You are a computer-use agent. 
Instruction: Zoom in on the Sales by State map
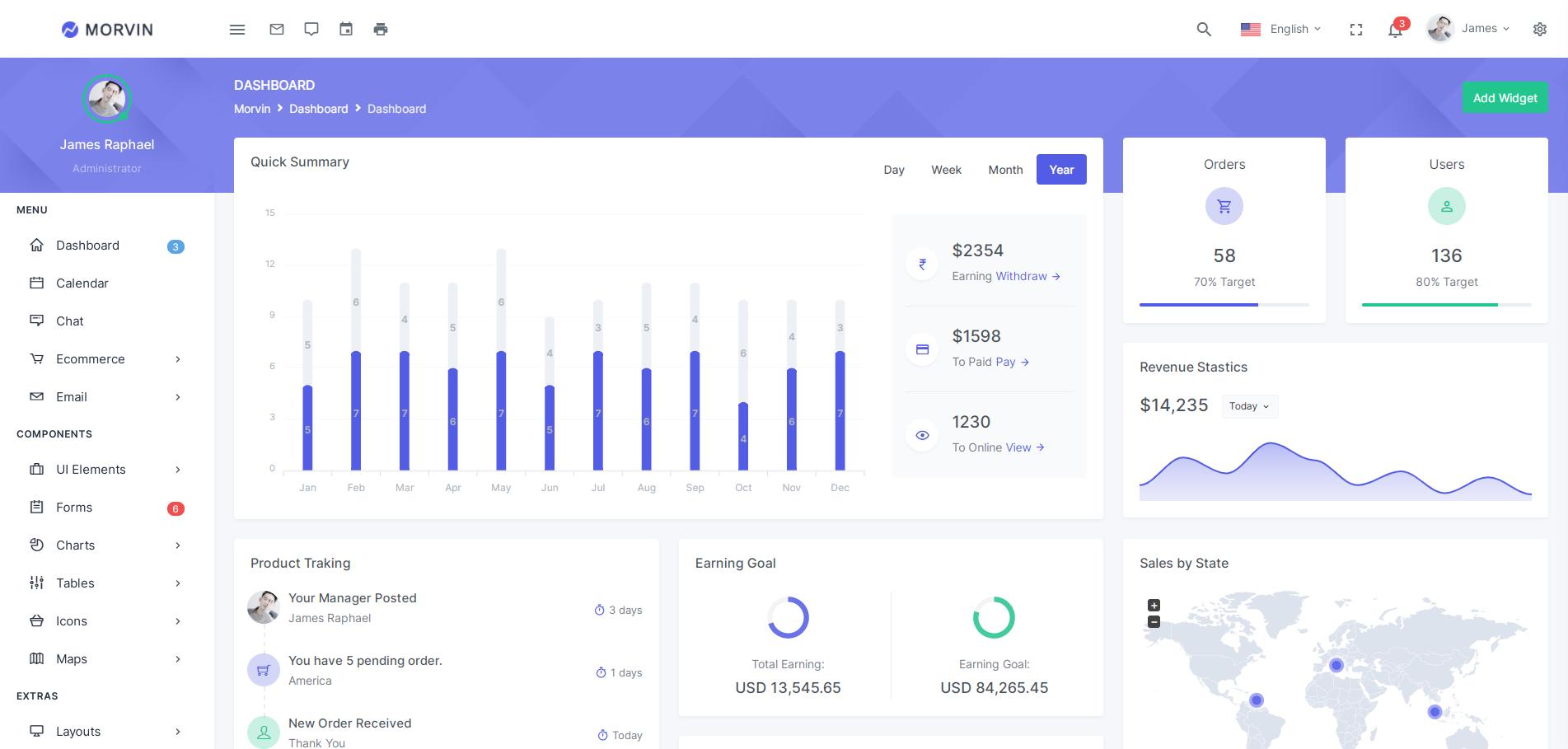coord(1154,606)
